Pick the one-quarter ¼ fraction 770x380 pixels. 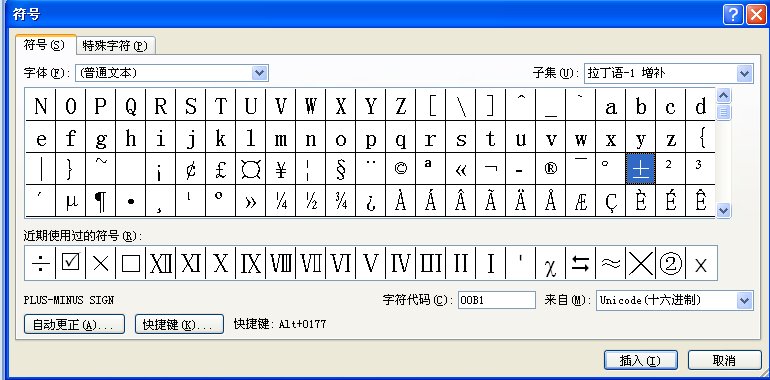[281, 201]
